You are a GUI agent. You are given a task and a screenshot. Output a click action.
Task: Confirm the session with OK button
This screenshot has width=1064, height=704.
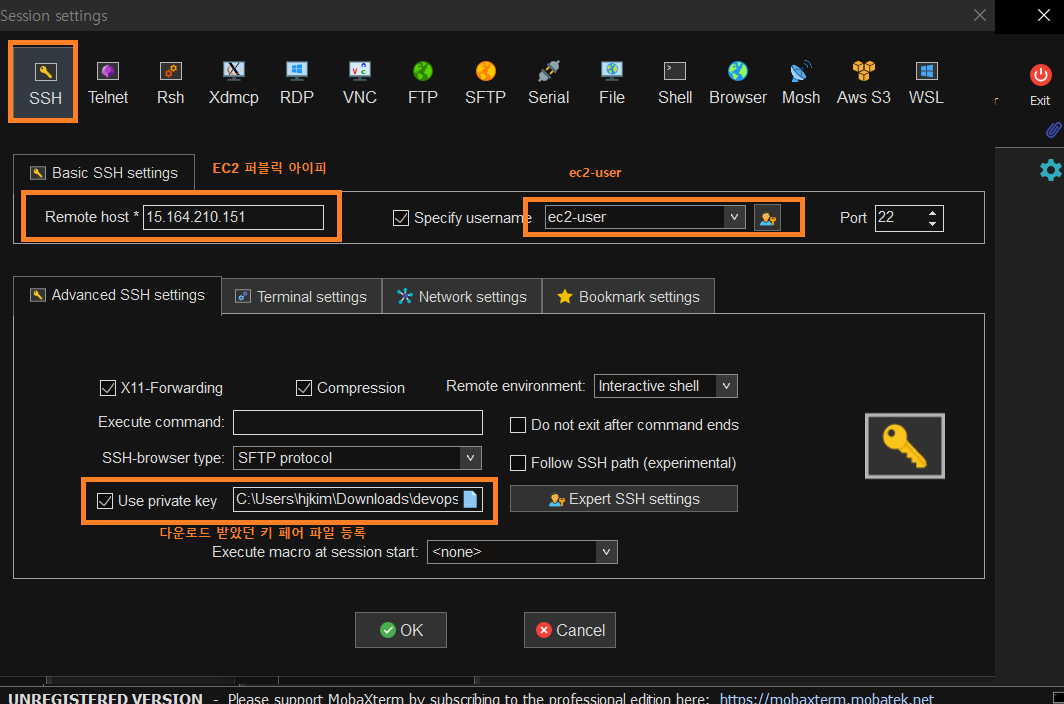tap(401, 630)
